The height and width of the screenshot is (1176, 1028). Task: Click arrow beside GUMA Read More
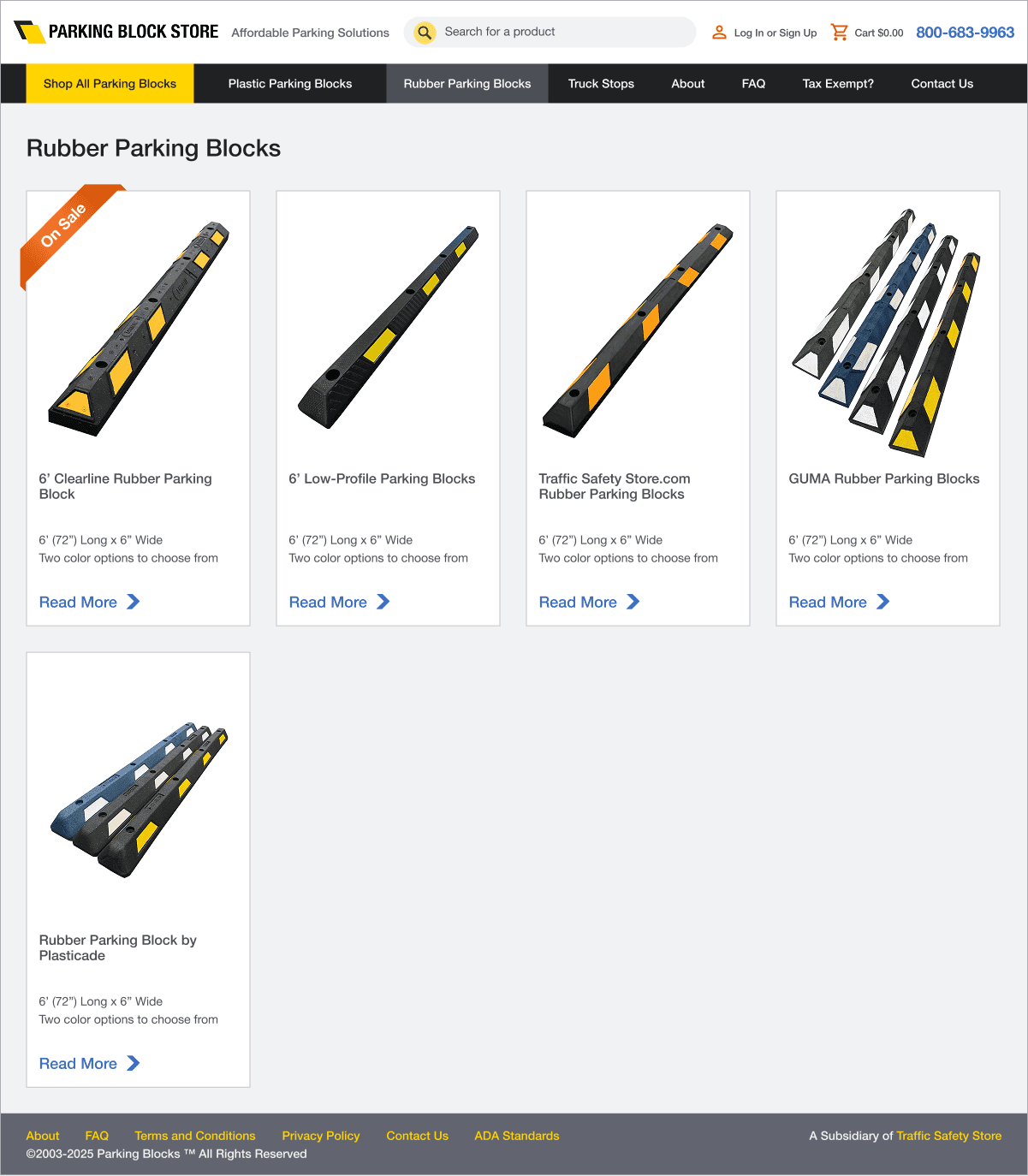(883, 602)
